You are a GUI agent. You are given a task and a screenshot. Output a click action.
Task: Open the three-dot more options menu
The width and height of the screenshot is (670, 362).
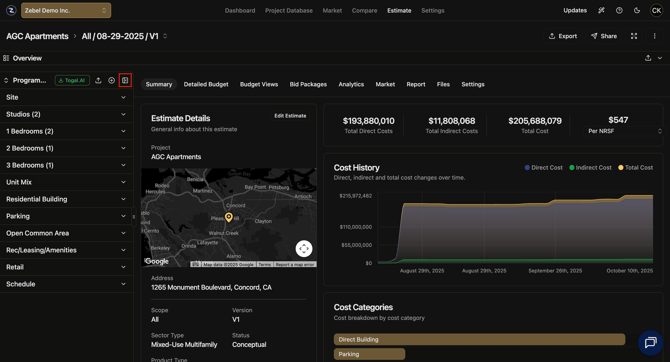click(654, 36)
